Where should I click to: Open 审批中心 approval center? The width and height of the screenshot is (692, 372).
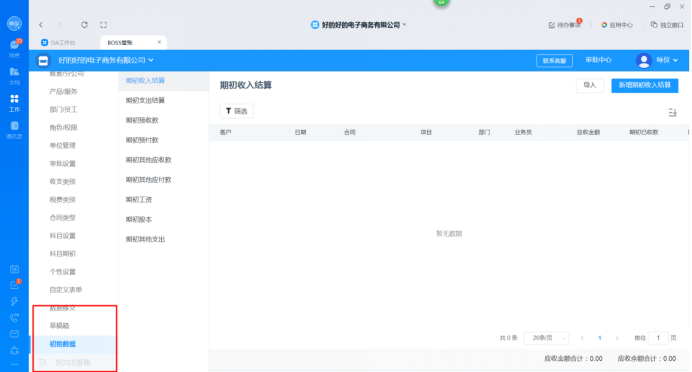598,60
